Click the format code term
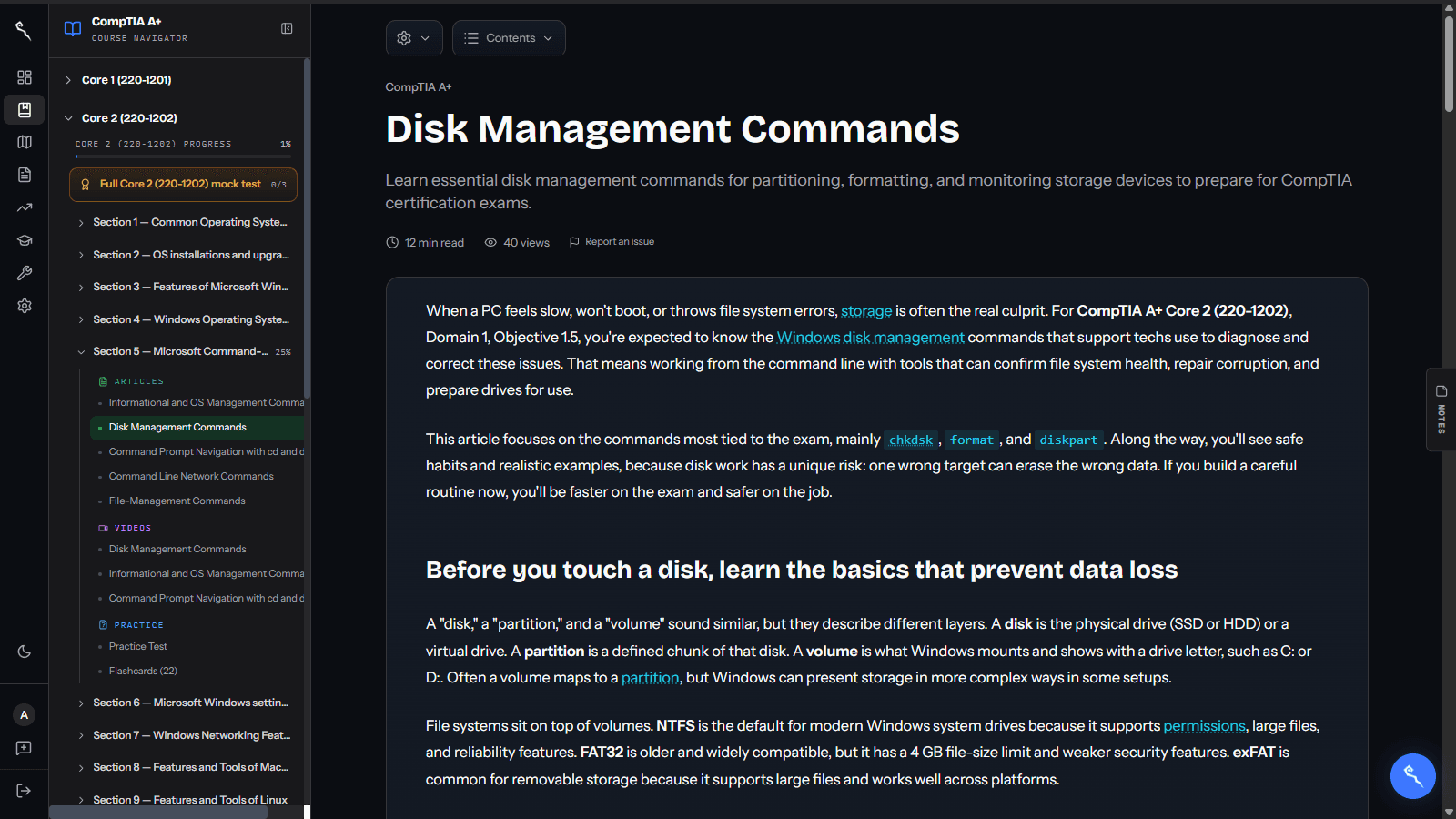1456x819 pixels. click(x=972, y=440)
